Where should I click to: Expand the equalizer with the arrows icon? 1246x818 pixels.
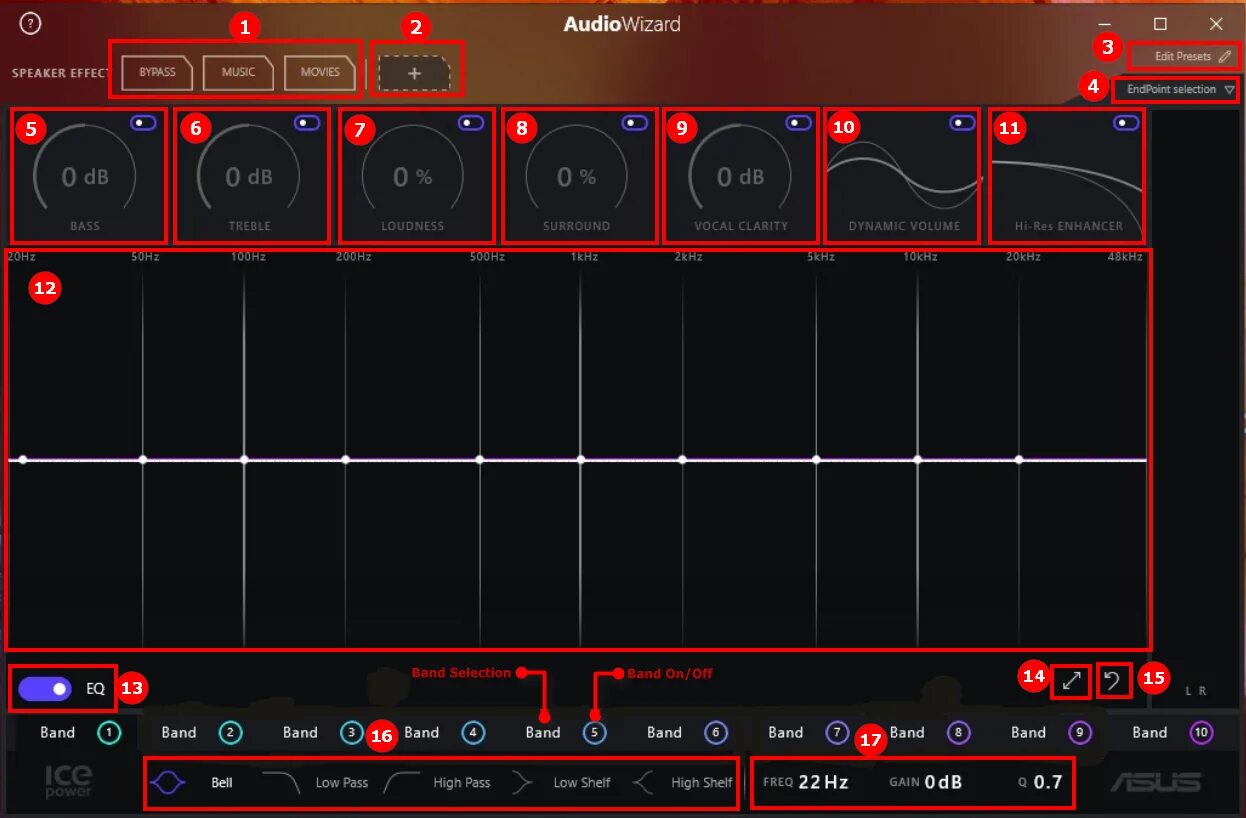[1071, 680]
